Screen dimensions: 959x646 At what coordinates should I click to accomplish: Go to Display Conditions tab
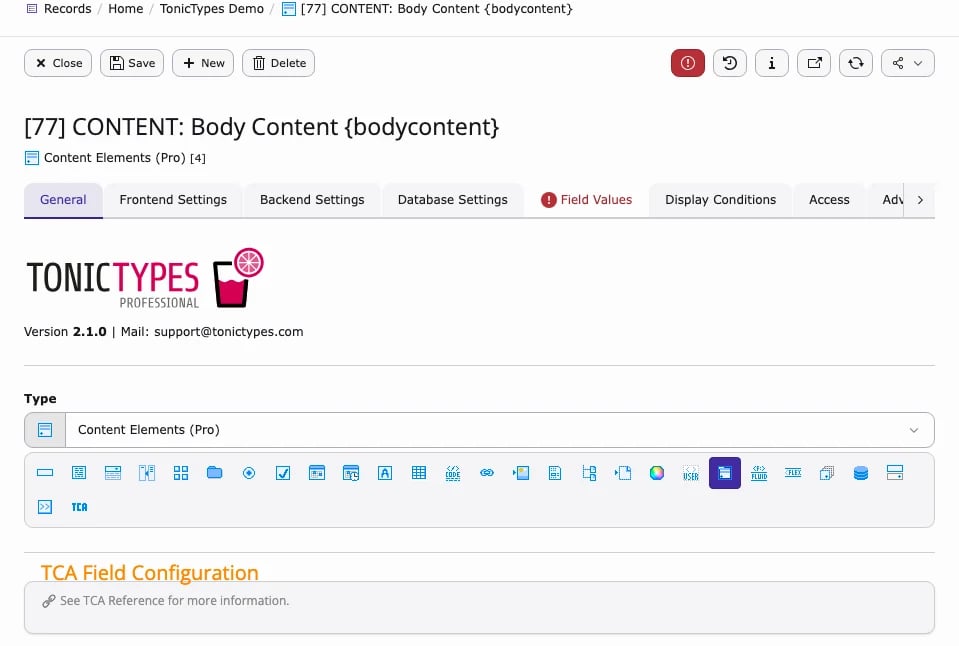click(720, 200)
